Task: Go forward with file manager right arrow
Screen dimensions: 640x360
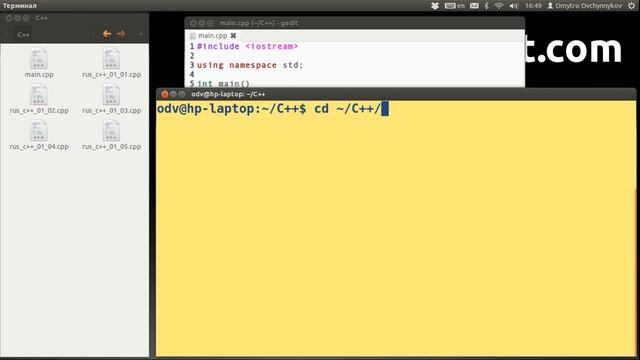Action: tap(121, 34)
